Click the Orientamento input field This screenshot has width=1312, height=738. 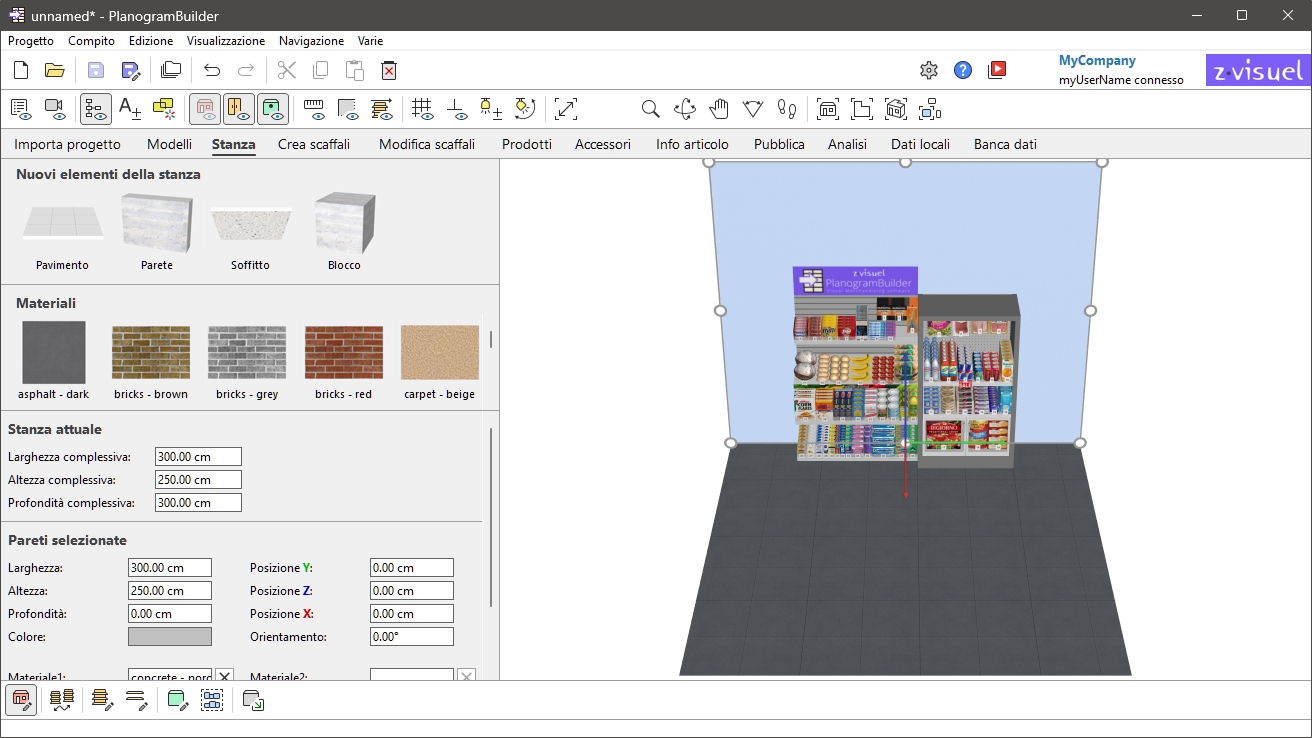[x=411, y=636]
